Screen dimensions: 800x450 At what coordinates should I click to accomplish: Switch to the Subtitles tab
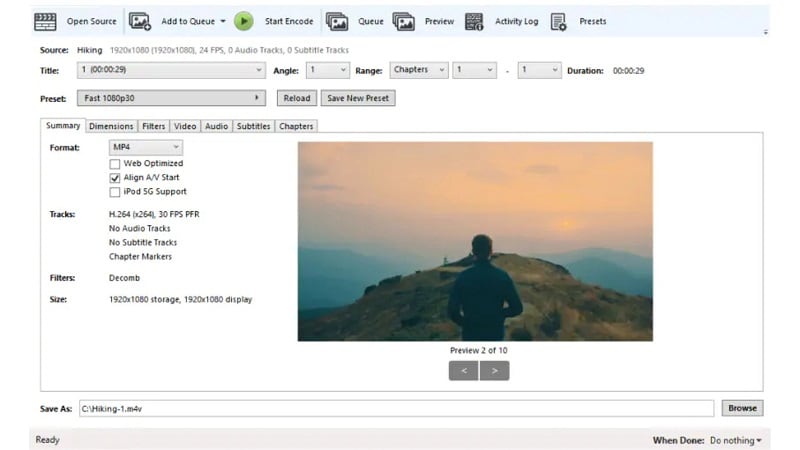[253, 126]
